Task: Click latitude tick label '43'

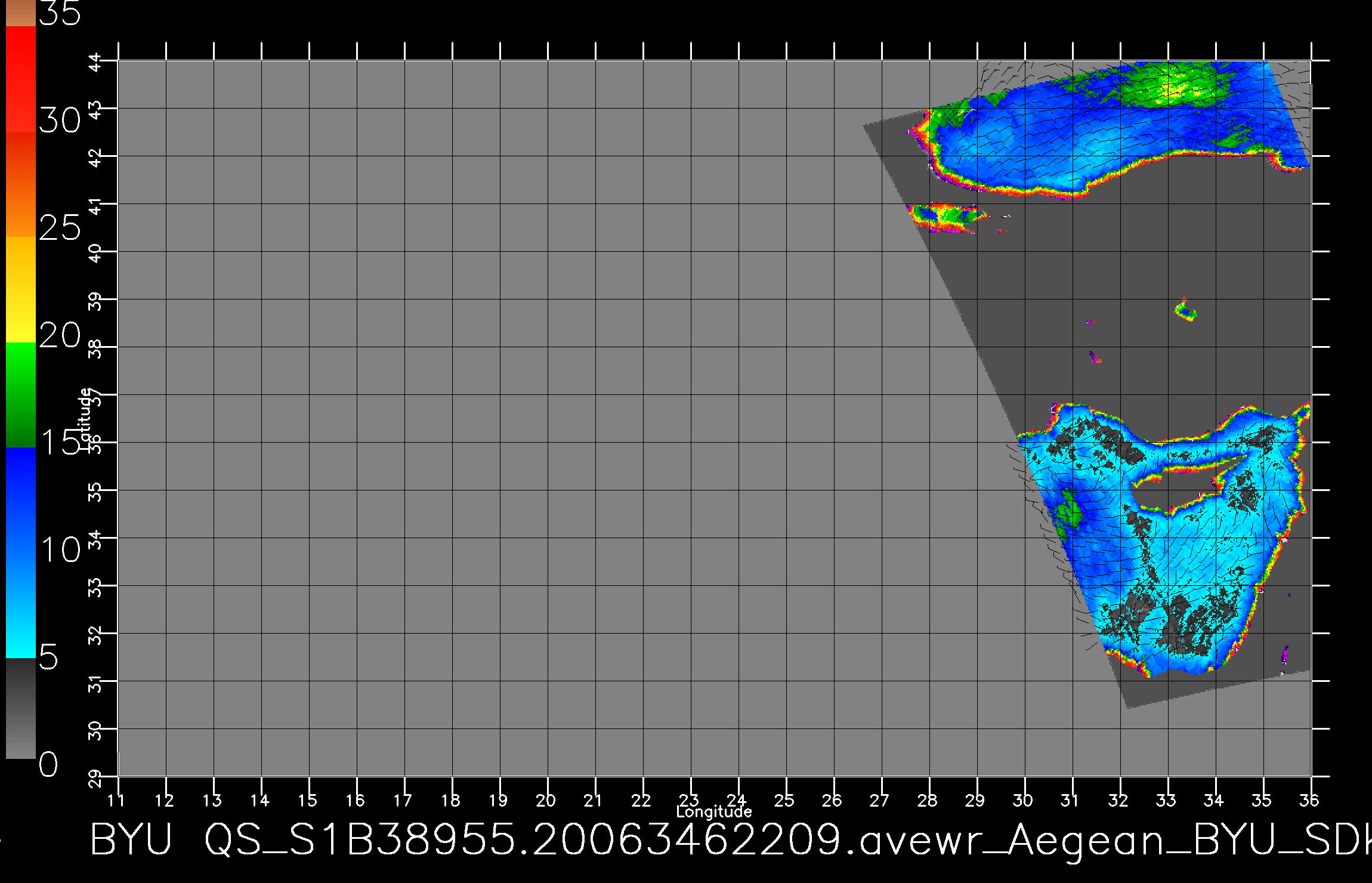Action: tap(96, 109)
